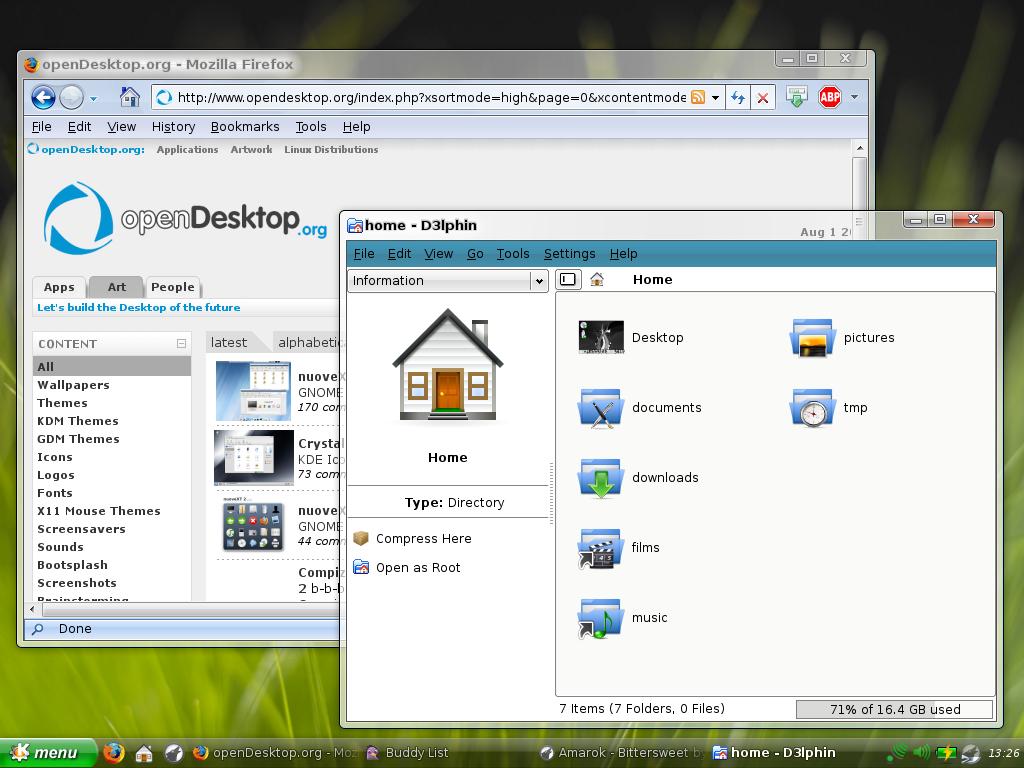Open the D3lphin View menu
1024x768 pixels.
438,253
